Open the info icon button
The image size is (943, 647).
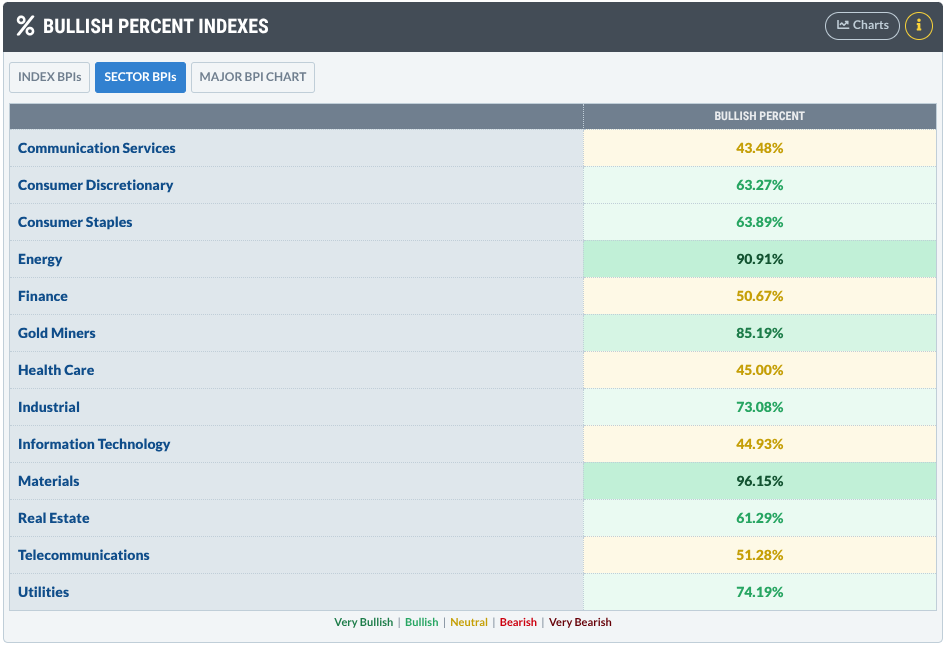(x=918, y=26)
